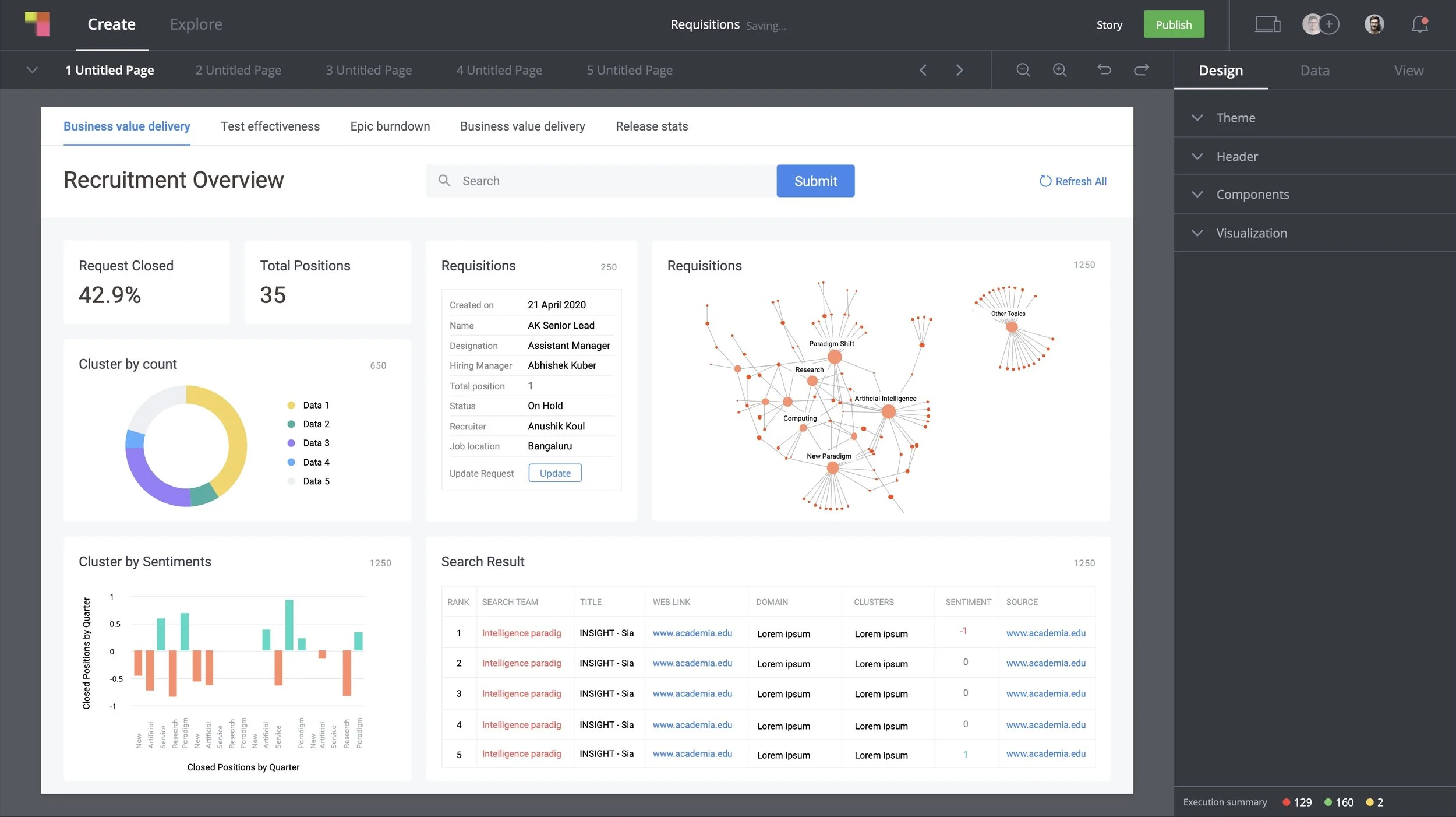The image size is (1456, 817).
Task: Open the device preview icon
Action: click(1267, 24)
